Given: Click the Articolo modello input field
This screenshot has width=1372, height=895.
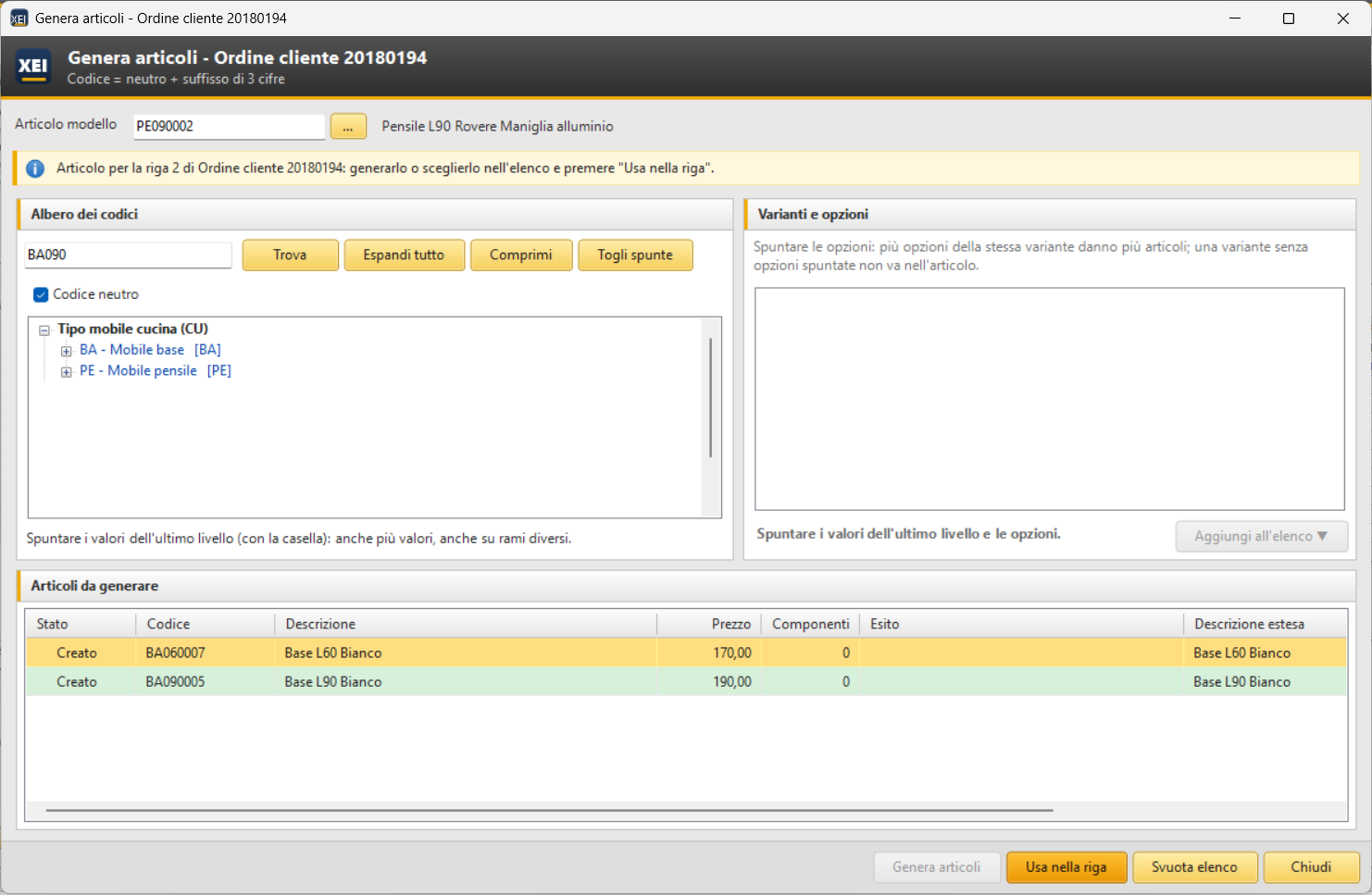Looking at the screenshot, I should click(x=230, y=127).
